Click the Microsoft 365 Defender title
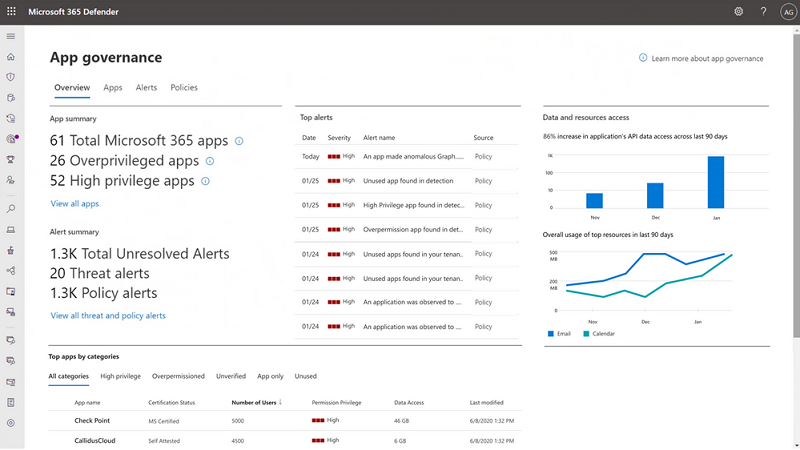The width and height of the screenshot is (800, 450). 73,12
